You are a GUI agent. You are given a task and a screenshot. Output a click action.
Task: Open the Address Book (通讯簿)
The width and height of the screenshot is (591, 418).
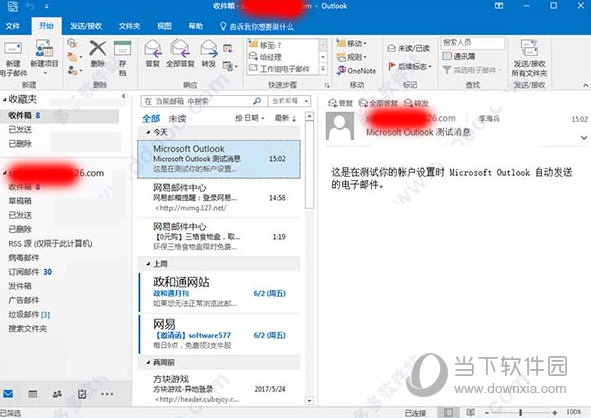459,56
